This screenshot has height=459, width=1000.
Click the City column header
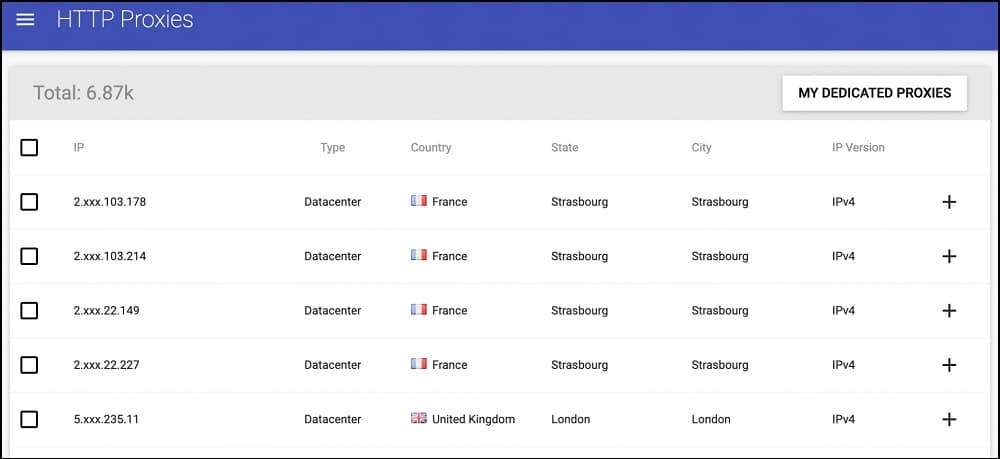pos(702,147)
